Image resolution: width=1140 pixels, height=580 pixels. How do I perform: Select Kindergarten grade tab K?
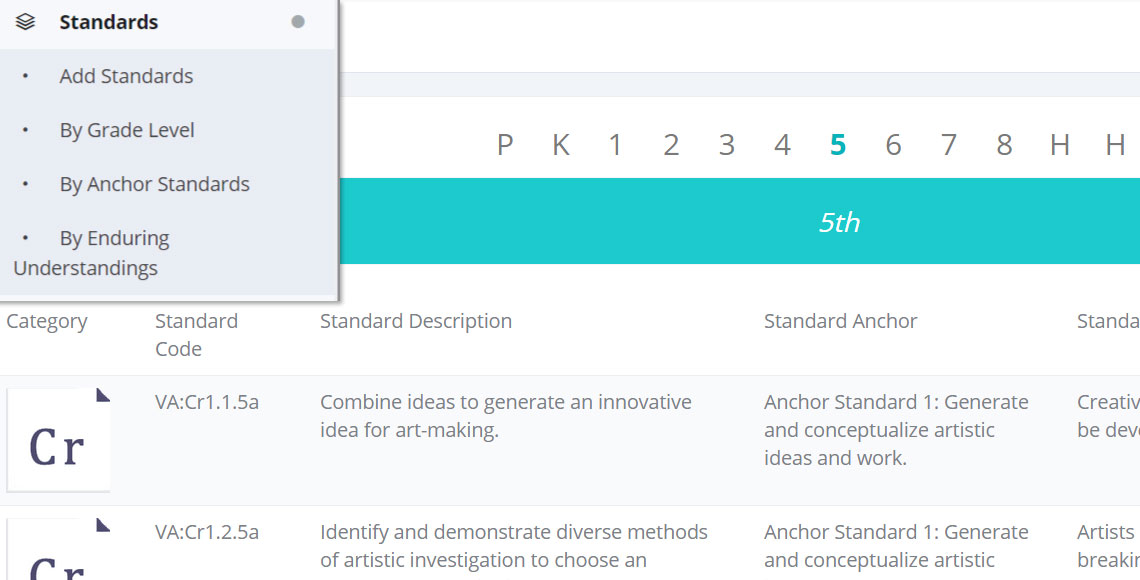(x=561, y=146)
